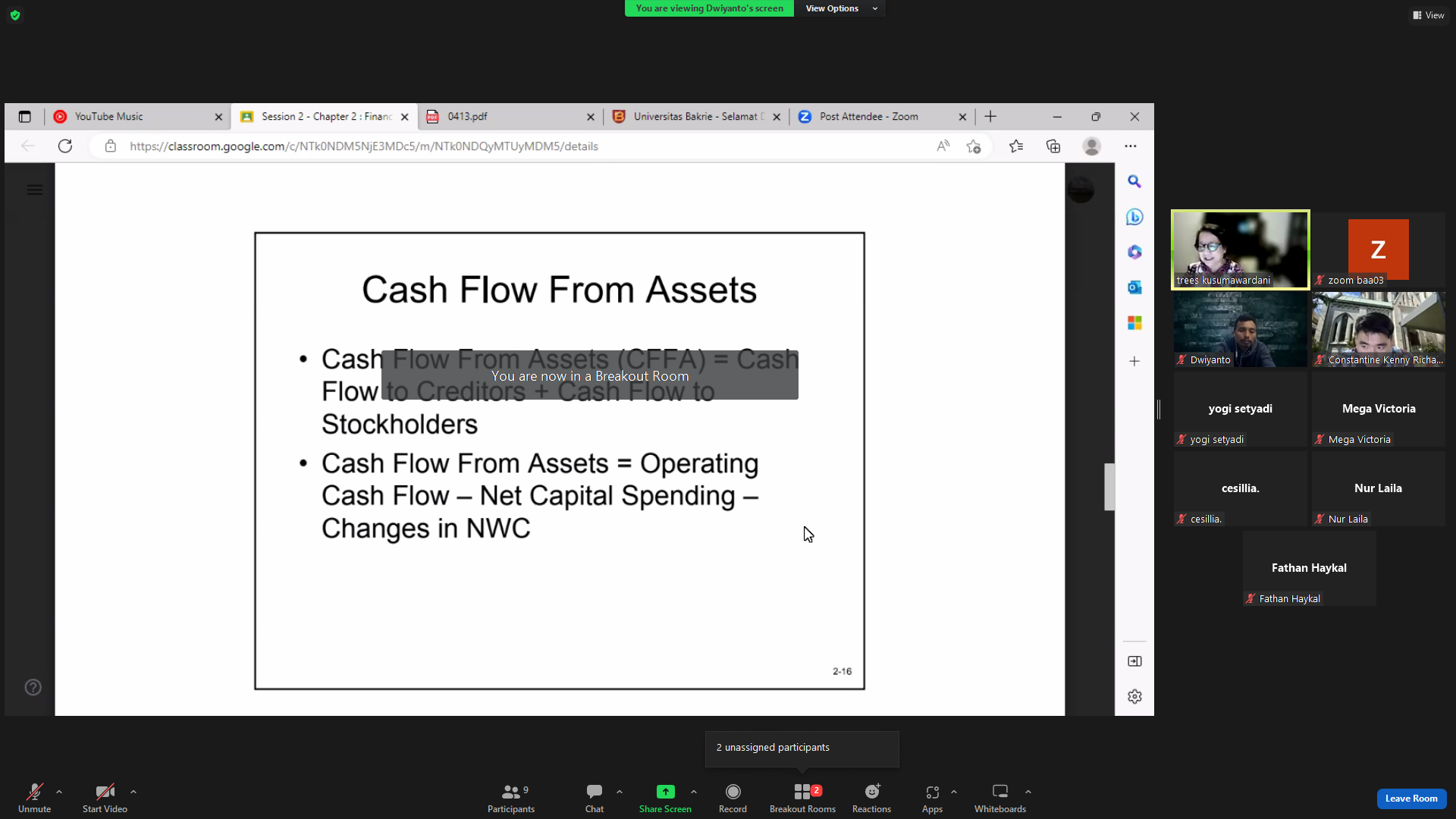Open the Google Classroom hamburger menu
1456x819 pixels.
[35, 190]
